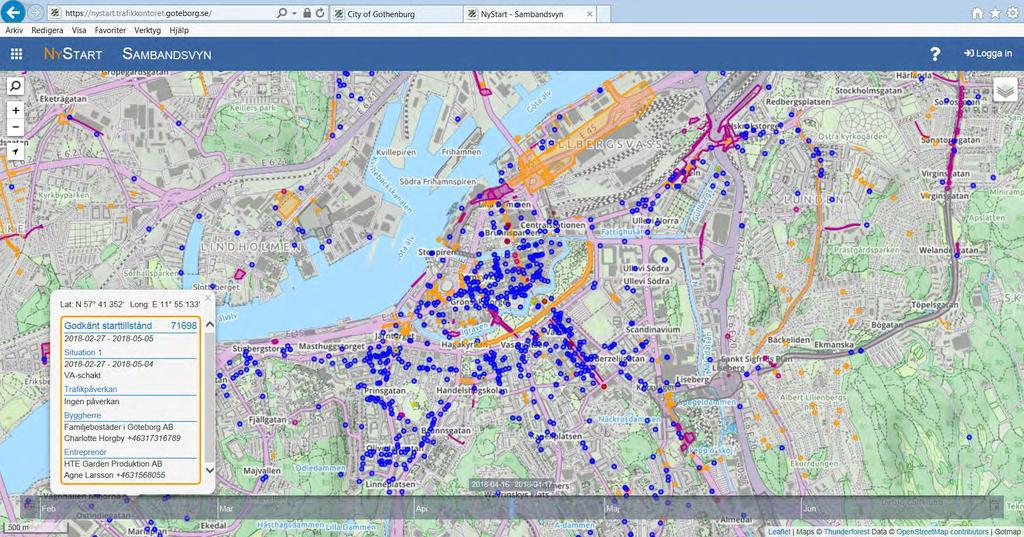Click the popup scroll down arrow
The width and height of the screenshot is (1024, 537).
coord(210,470)
